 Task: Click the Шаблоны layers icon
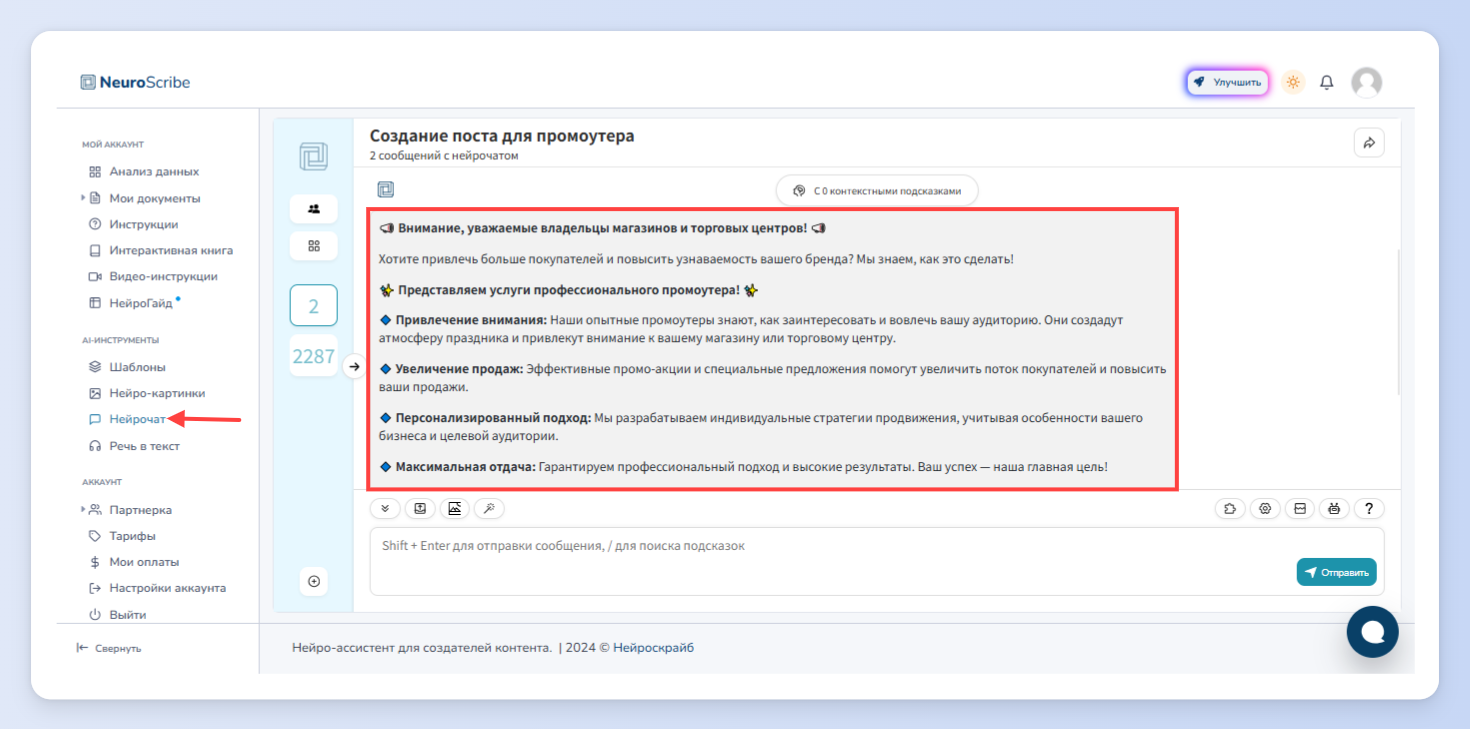point(95,367)
